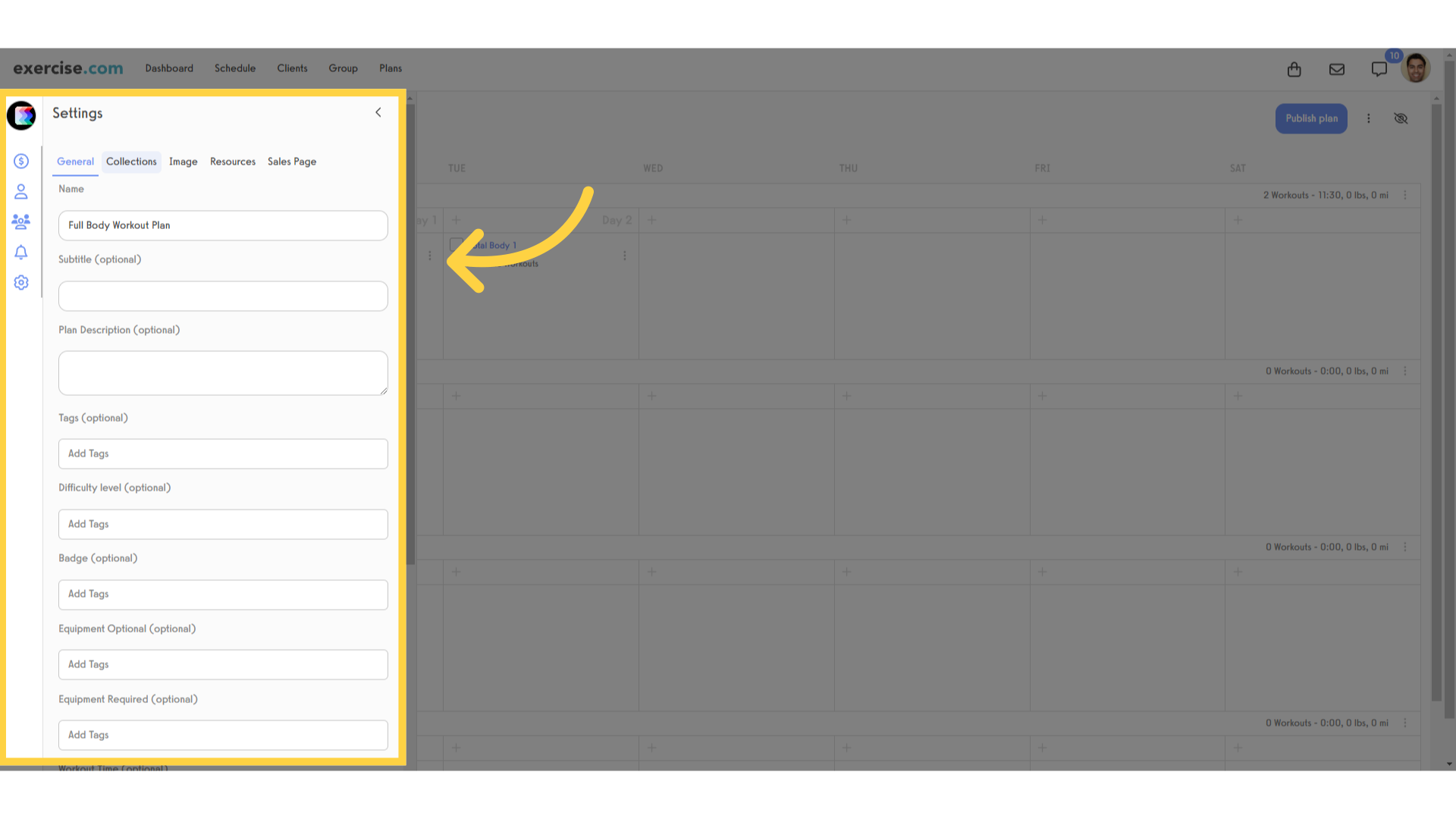Image resolution: width=1456 pixels, height=819 pixels.
Task: Click the shopping bag icon top right
Action: click(1294, 69)
